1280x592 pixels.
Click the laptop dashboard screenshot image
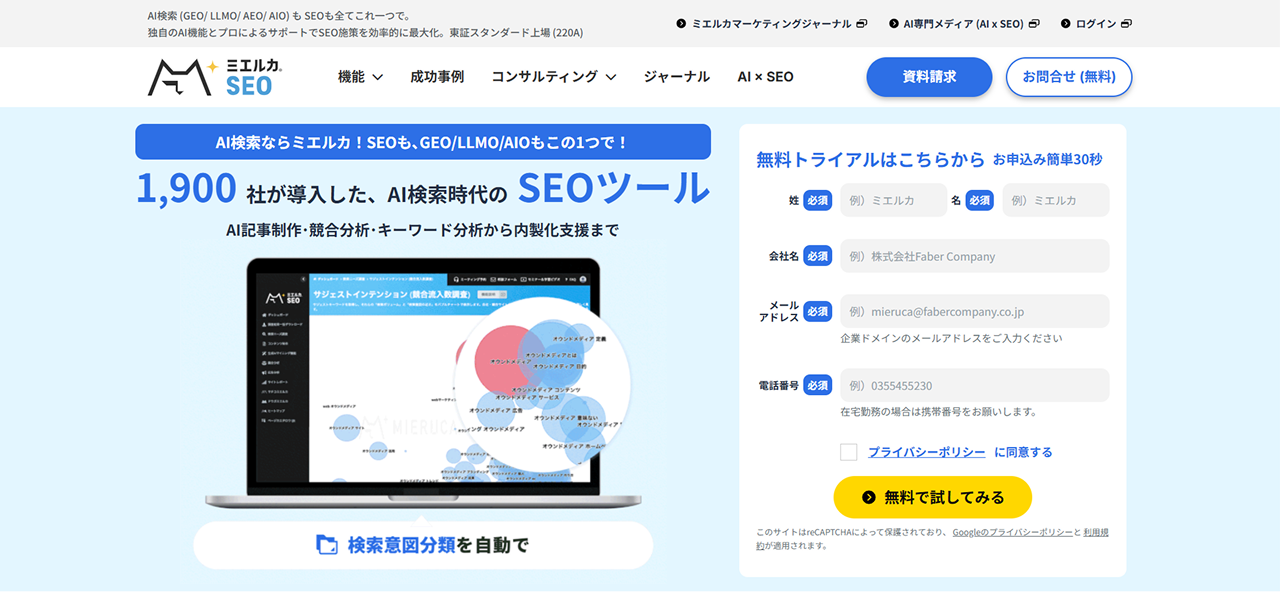click(x=423, y=383)
